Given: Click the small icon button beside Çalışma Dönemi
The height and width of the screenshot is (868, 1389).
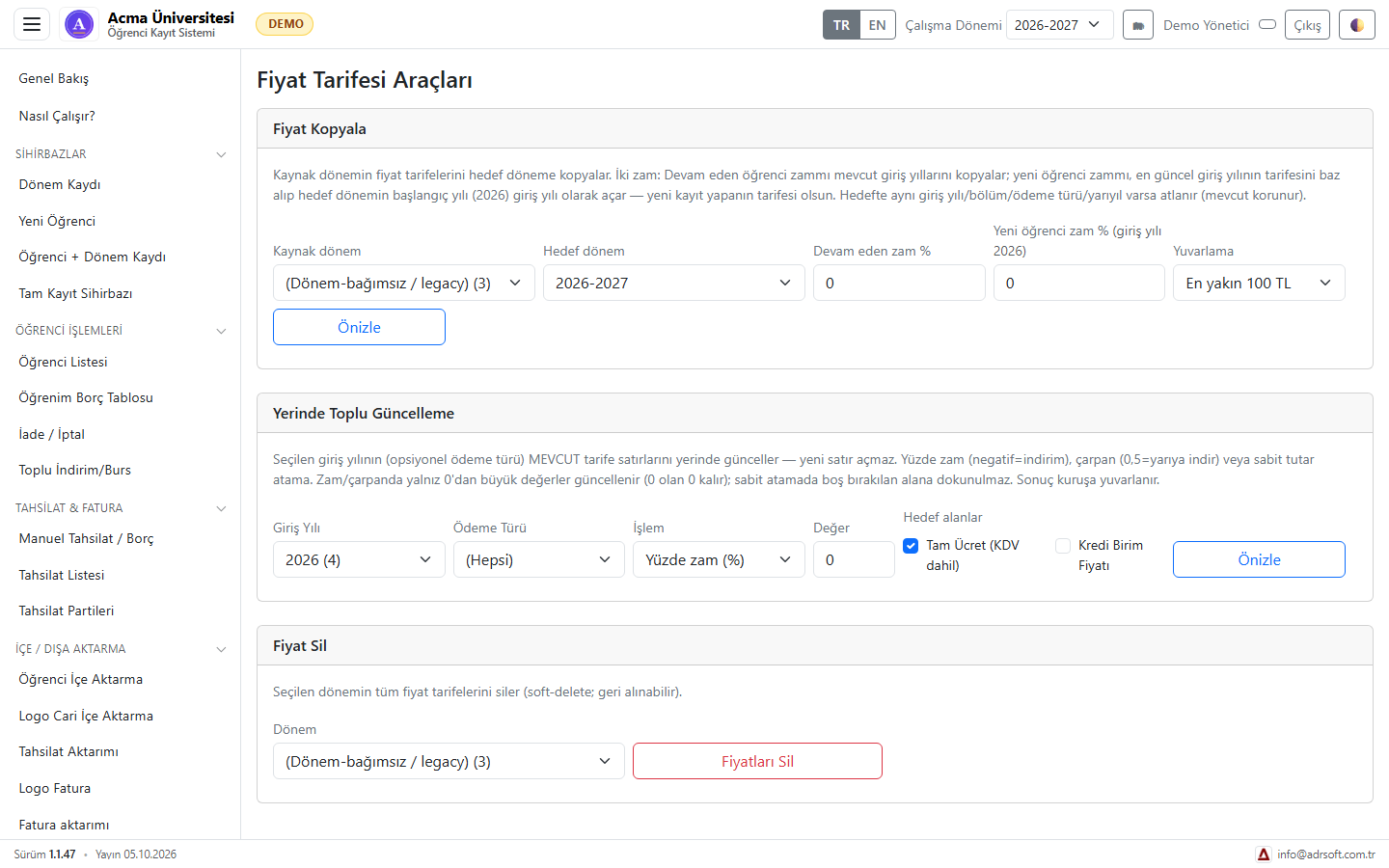Looking at the screenshot, I should tap(1138, 25).
